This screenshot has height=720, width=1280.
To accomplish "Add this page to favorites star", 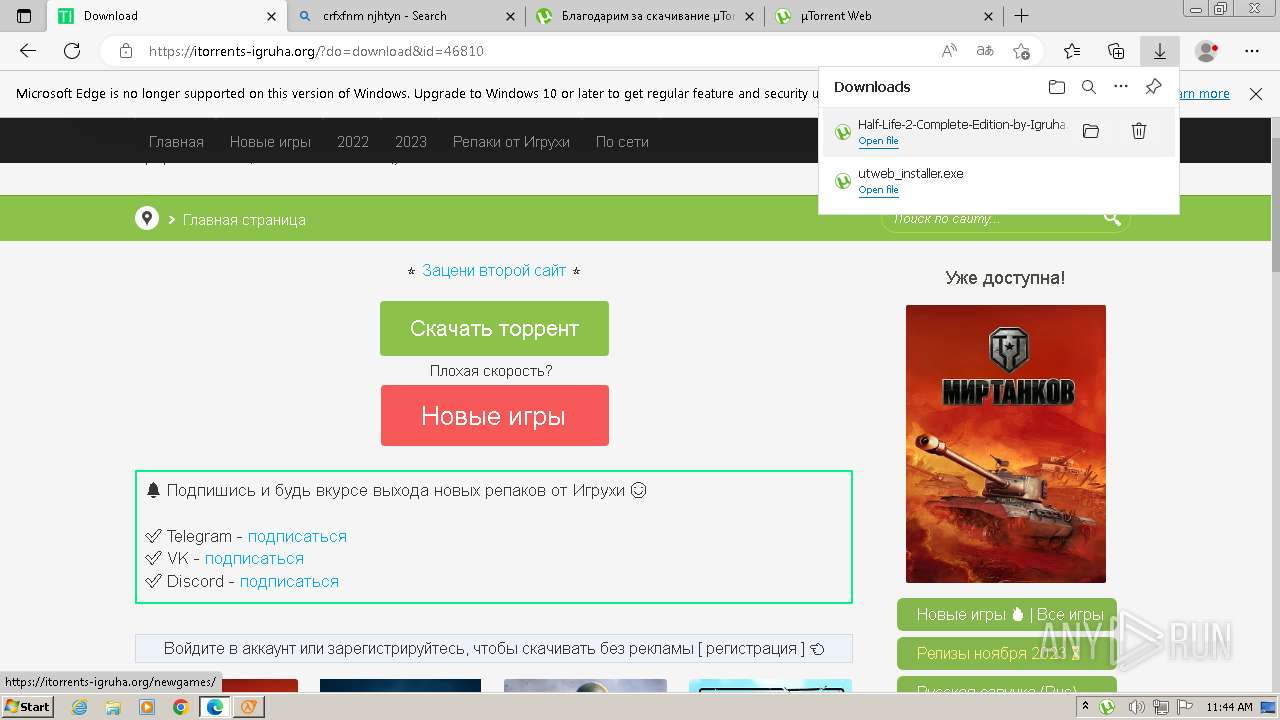I will (1021, 51).
